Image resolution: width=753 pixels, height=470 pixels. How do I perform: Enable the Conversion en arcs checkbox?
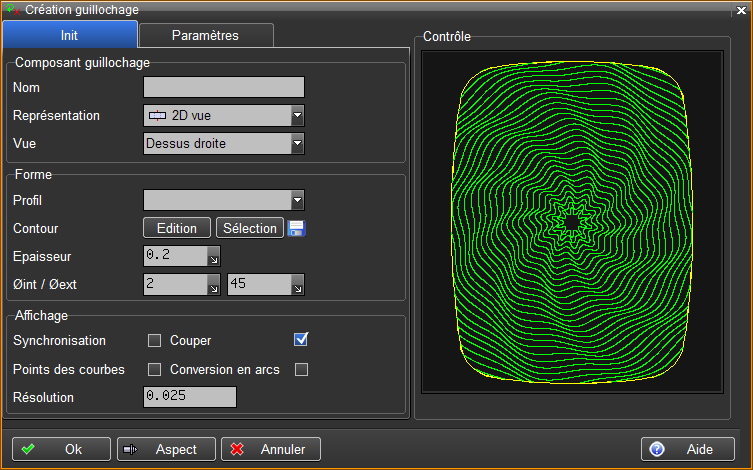(302, 370)
